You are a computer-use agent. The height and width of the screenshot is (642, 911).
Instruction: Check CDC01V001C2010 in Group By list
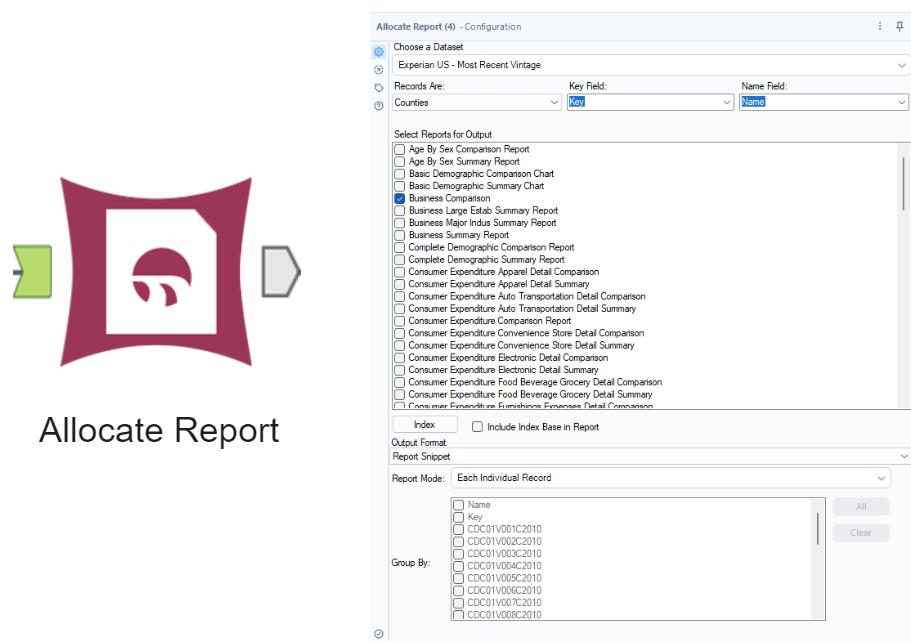[x=458, y=529]
